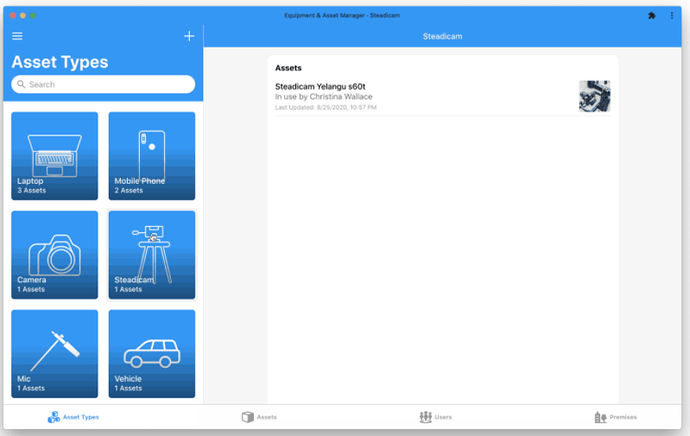This screenshot has height=436, width=690.
Task: Select the Steadicam asset type card
Action: pos(152,255)
